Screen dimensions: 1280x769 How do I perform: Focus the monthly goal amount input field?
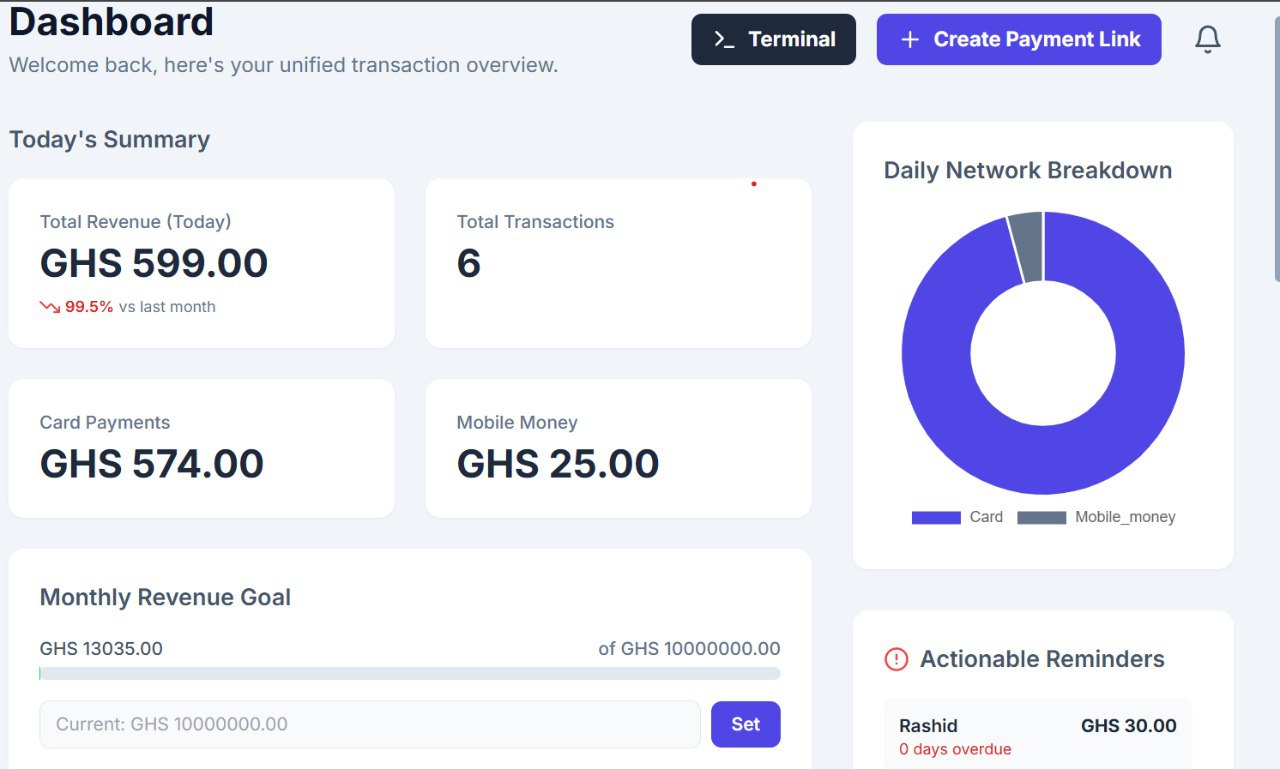point(369,724)
